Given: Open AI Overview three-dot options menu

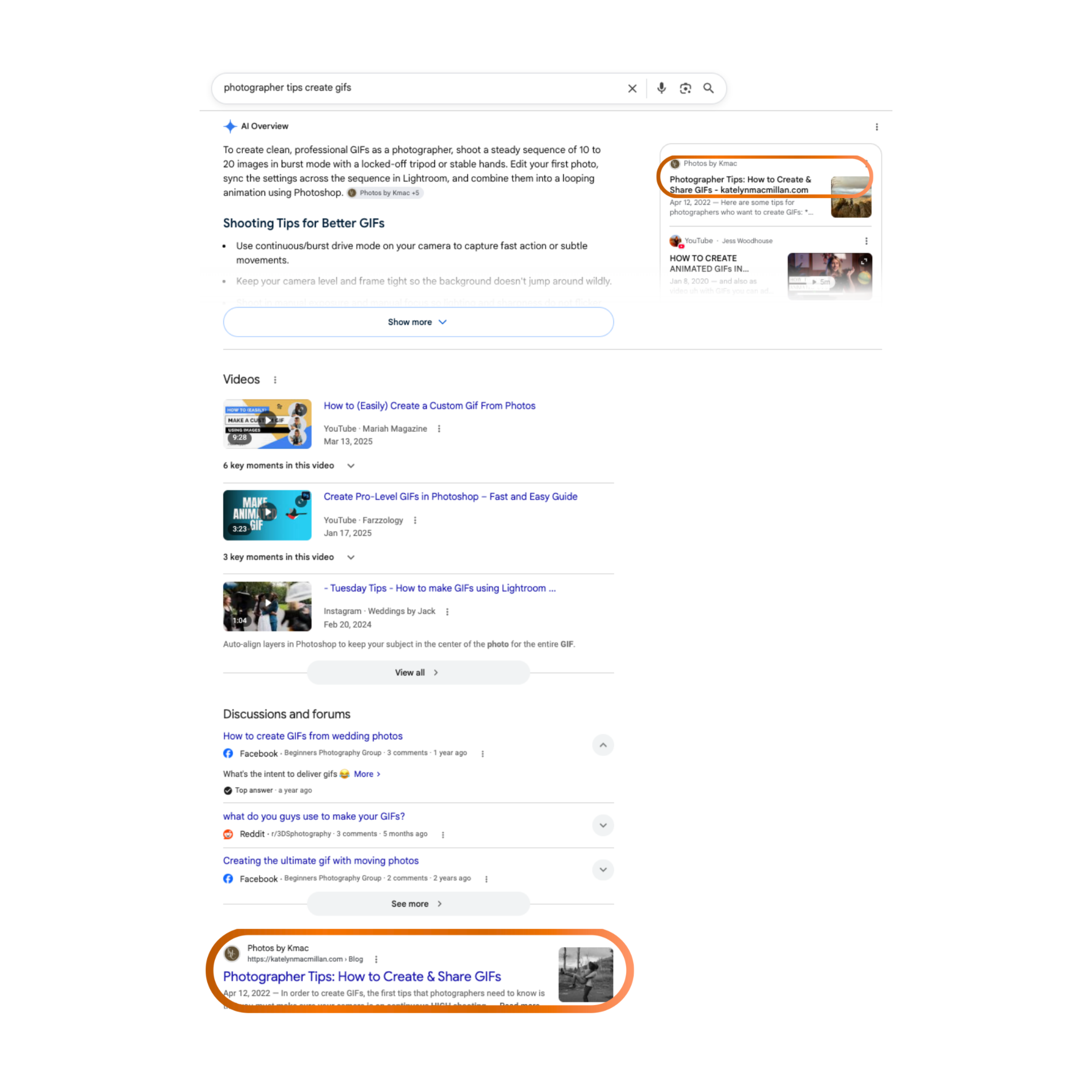Looking at the screenshot, I should (x=877, y=127).
